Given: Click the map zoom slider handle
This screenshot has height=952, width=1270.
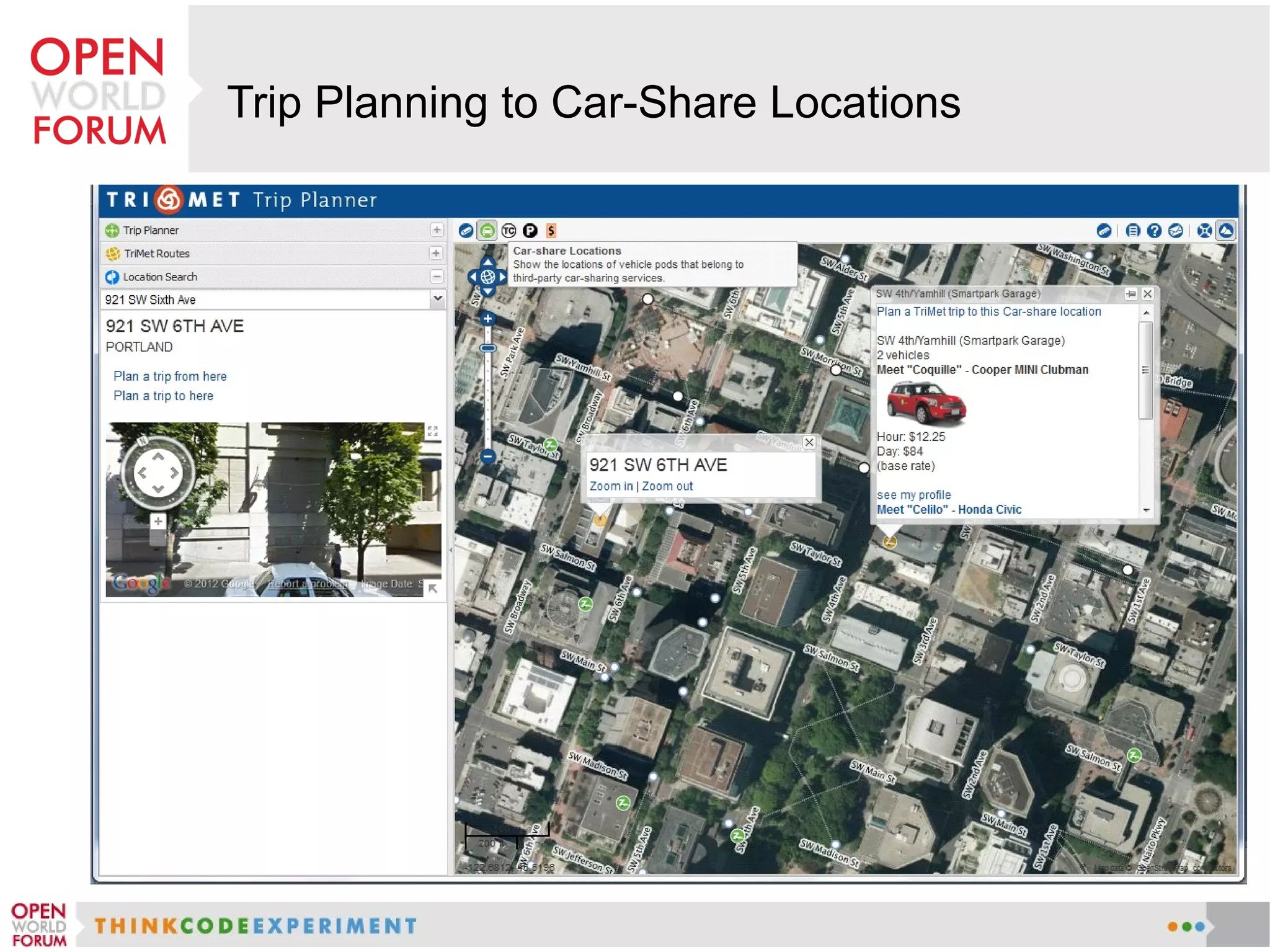Looking at the screenshot, I should pos(488,349).
